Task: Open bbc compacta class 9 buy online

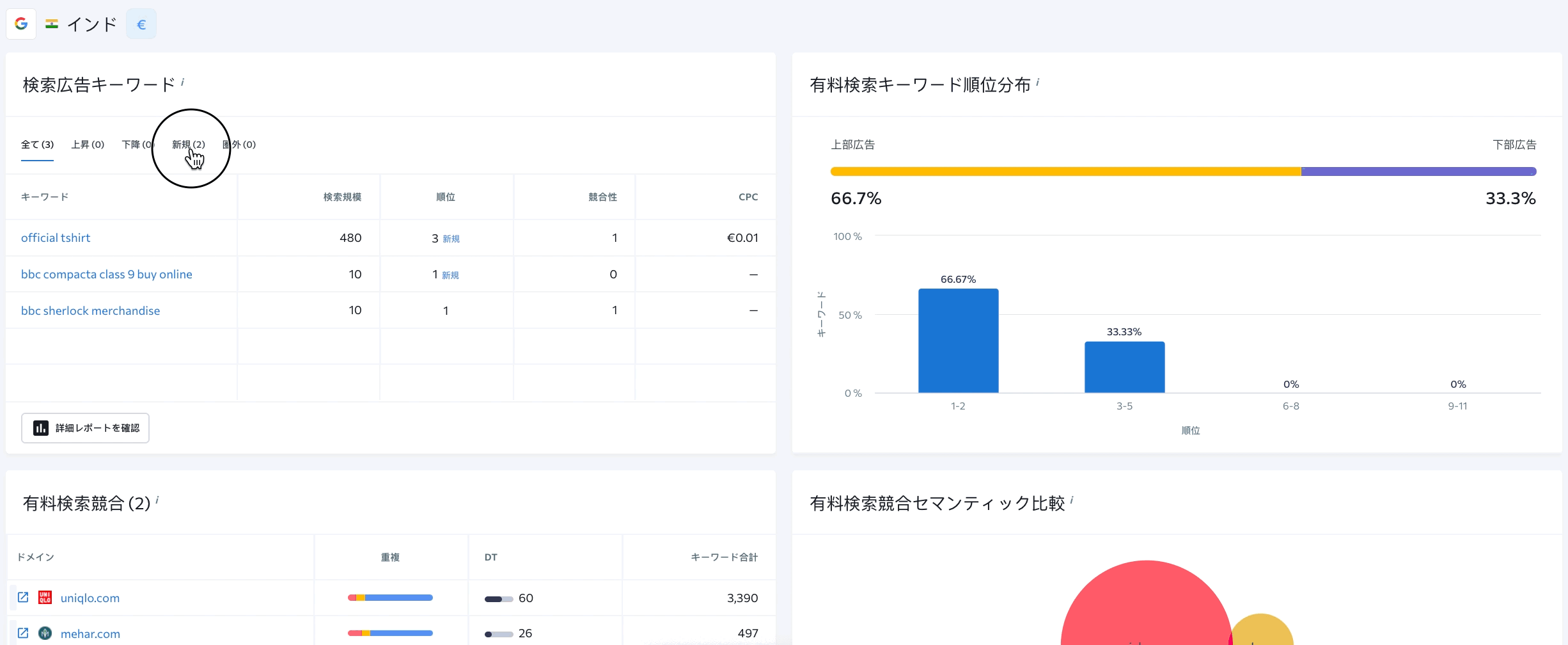Action: coord(106,275)
